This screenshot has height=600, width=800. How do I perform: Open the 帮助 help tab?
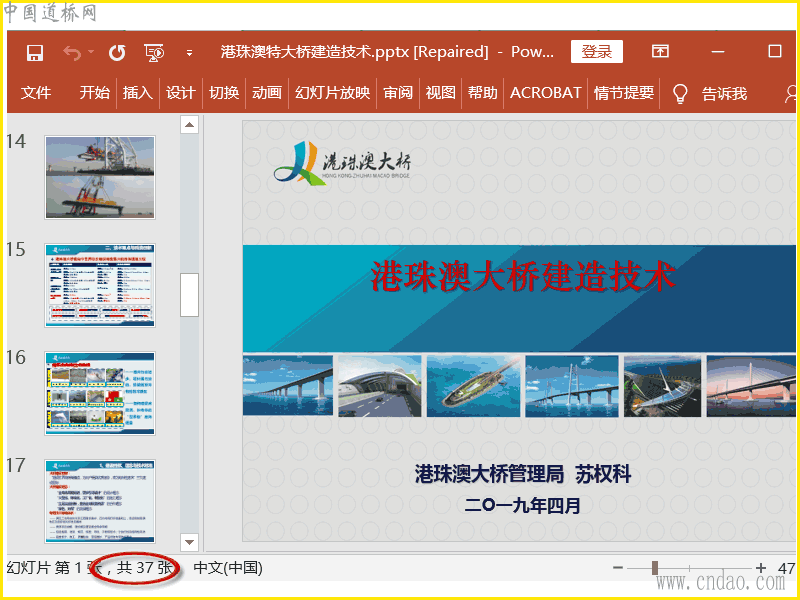coord(483,93)
